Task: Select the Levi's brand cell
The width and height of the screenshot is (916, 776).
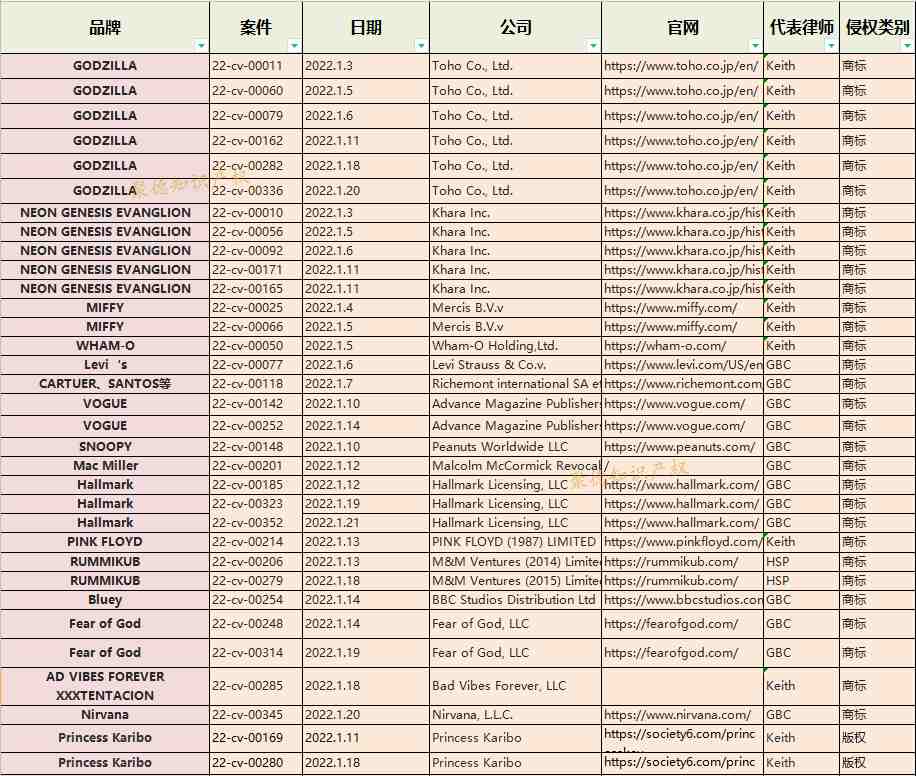Action: tap(105, 365)
